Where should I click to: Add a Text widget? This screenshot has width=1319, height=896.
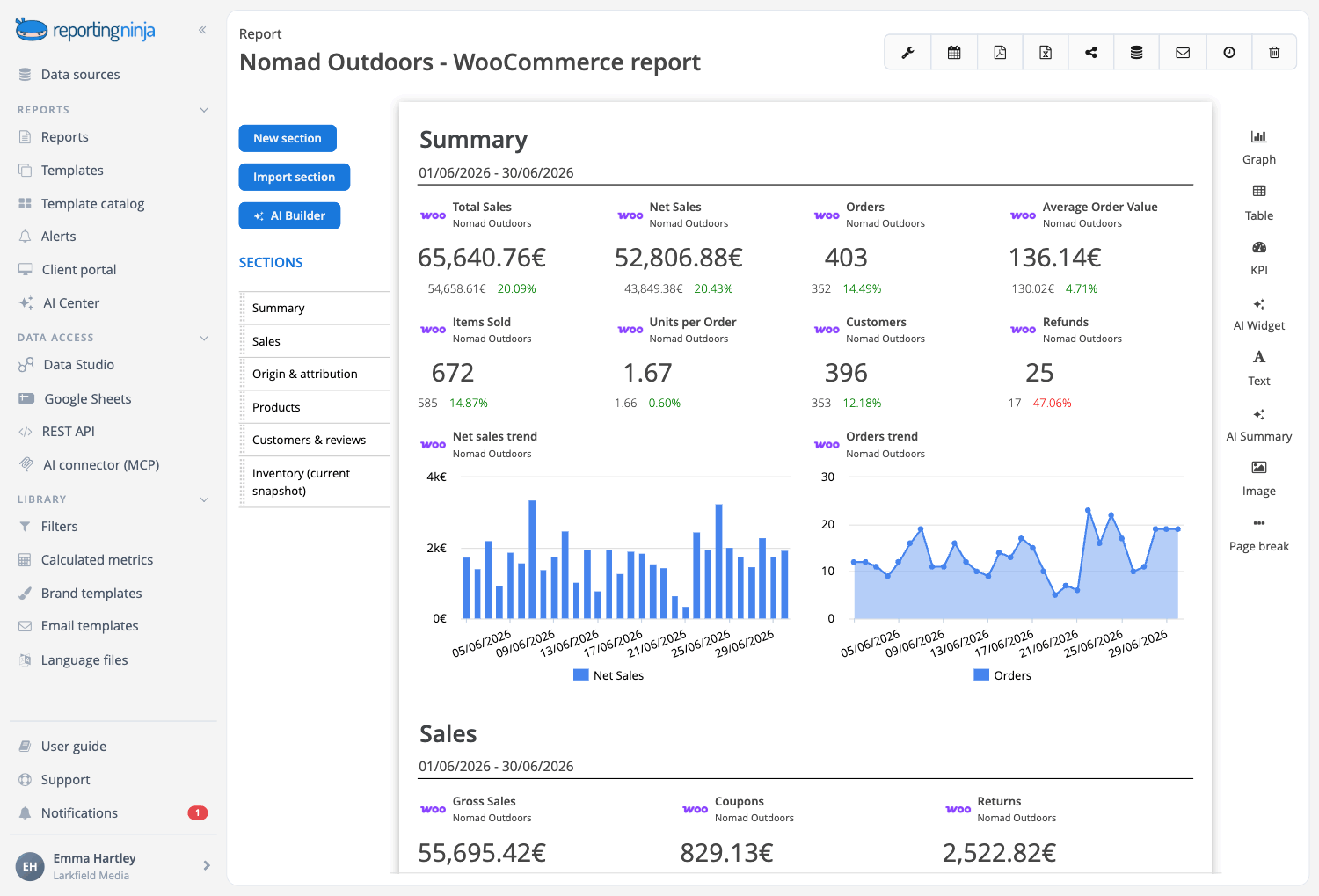tap(1259, 368)
